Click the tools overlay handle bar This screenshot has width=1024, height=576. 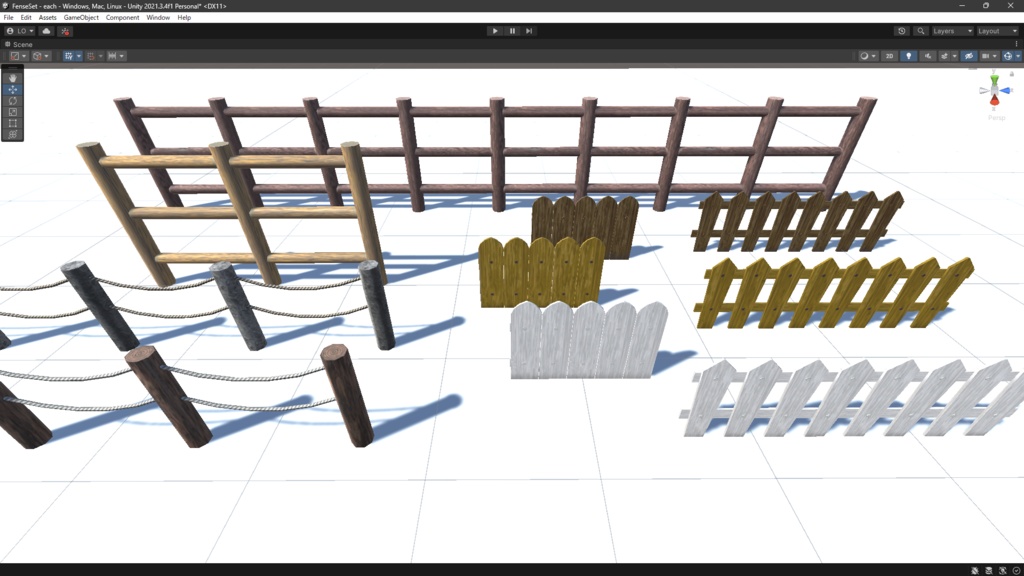point(12,68)
